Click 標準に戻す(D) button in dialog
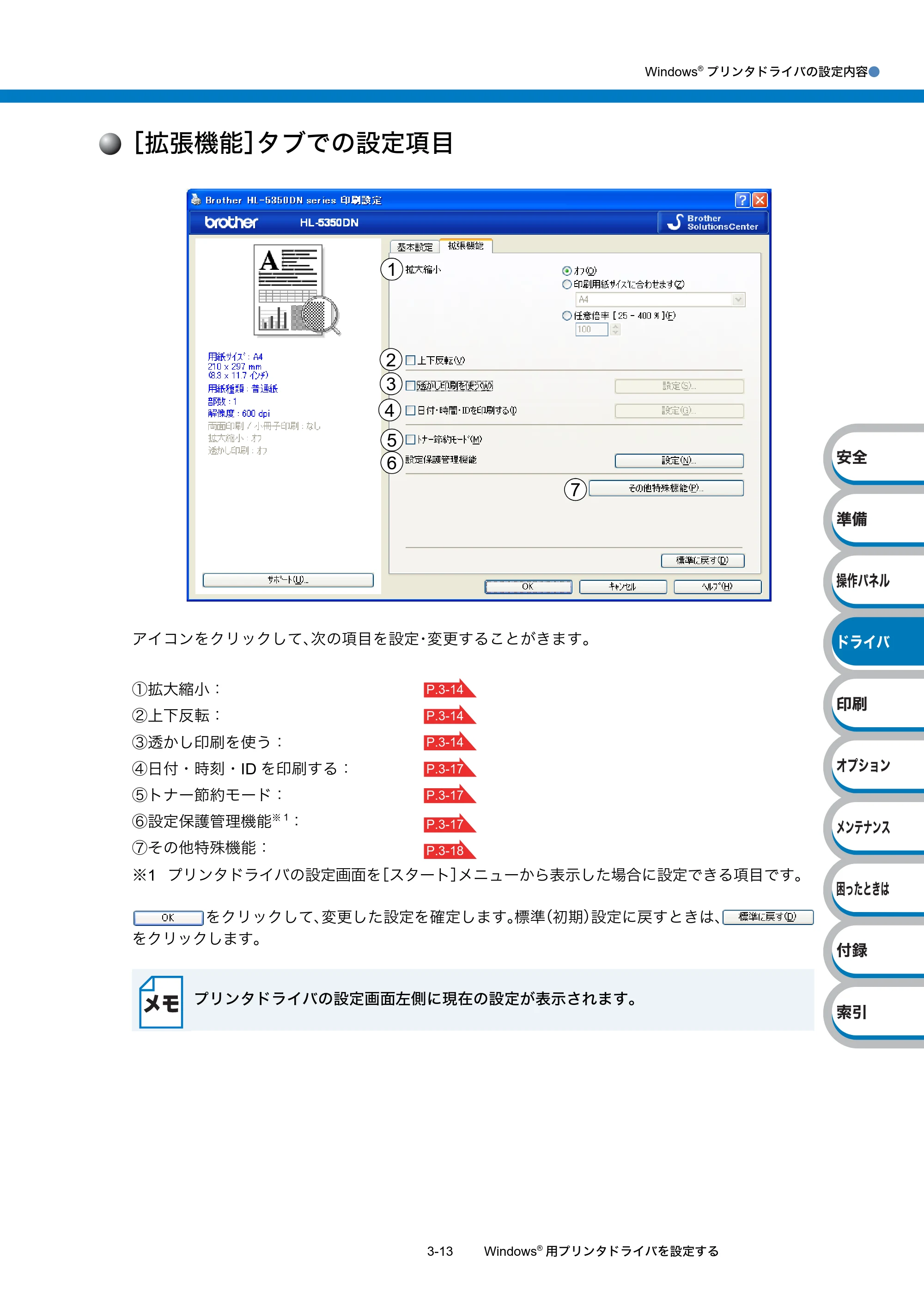Viewport: 924px width, 1308px height. click(x=702, y=560)
